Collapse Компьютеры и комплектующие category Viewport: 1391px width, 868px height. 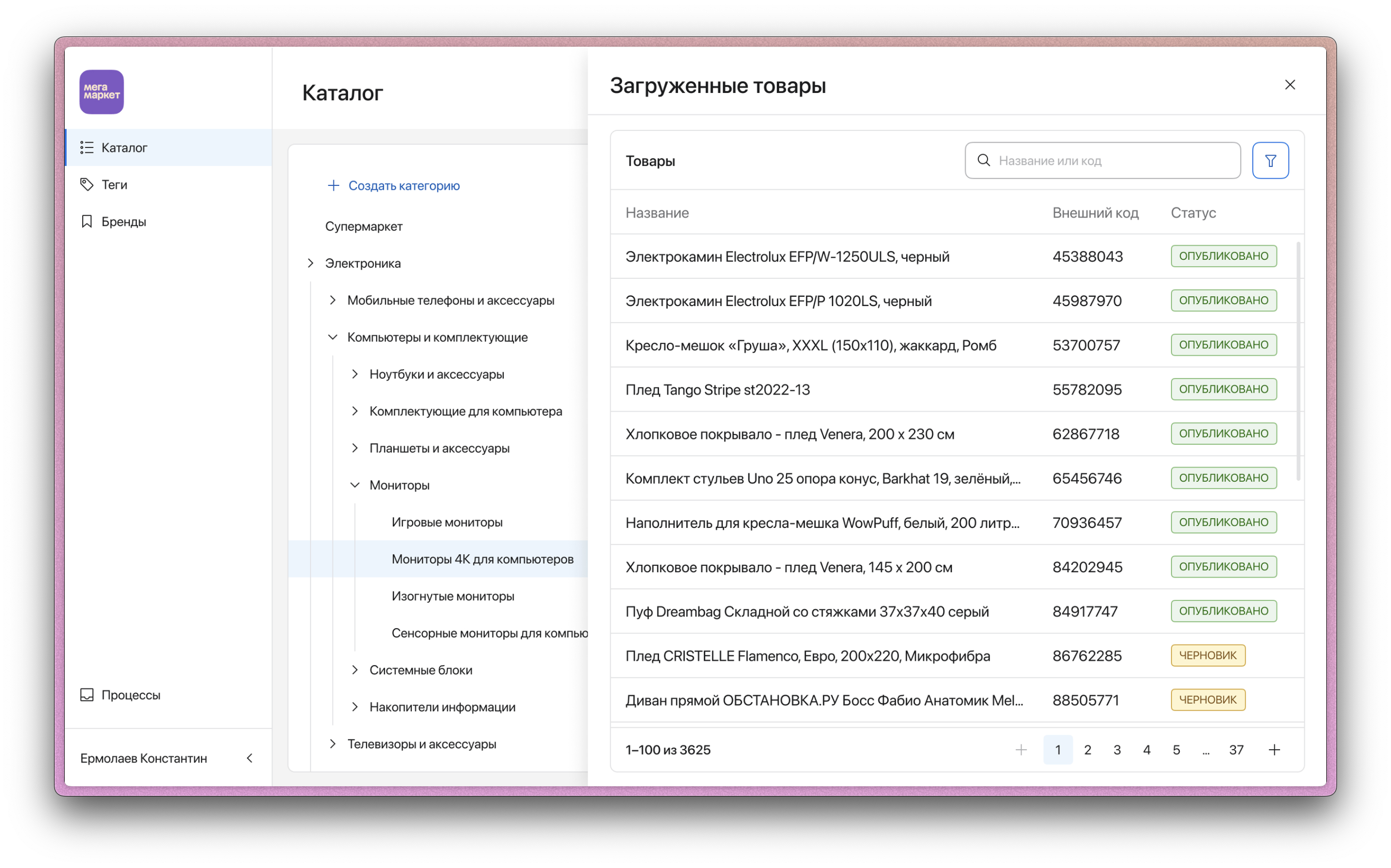[x=332, y=337]
